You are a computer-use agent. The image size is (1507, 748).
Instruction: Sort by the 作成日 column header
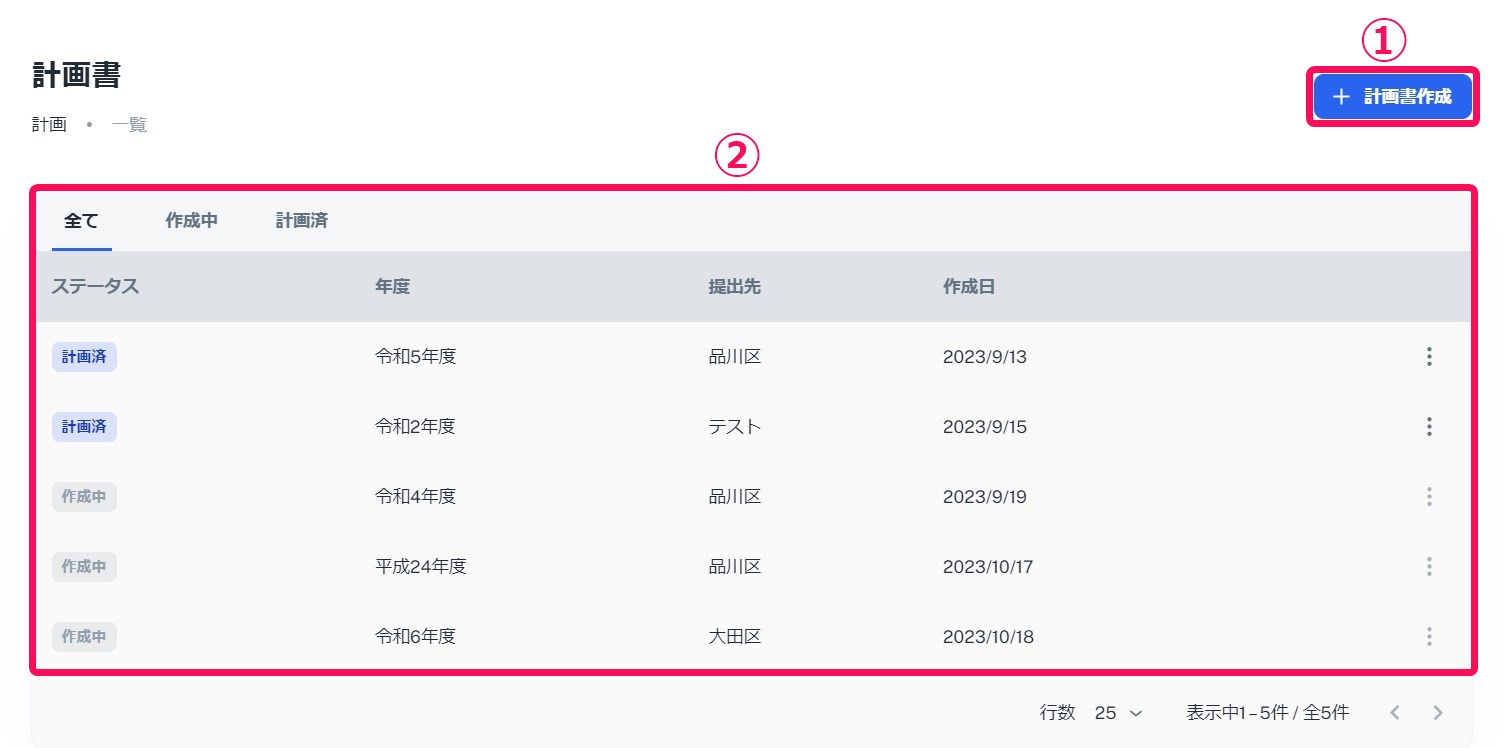[x=969, y=287]
